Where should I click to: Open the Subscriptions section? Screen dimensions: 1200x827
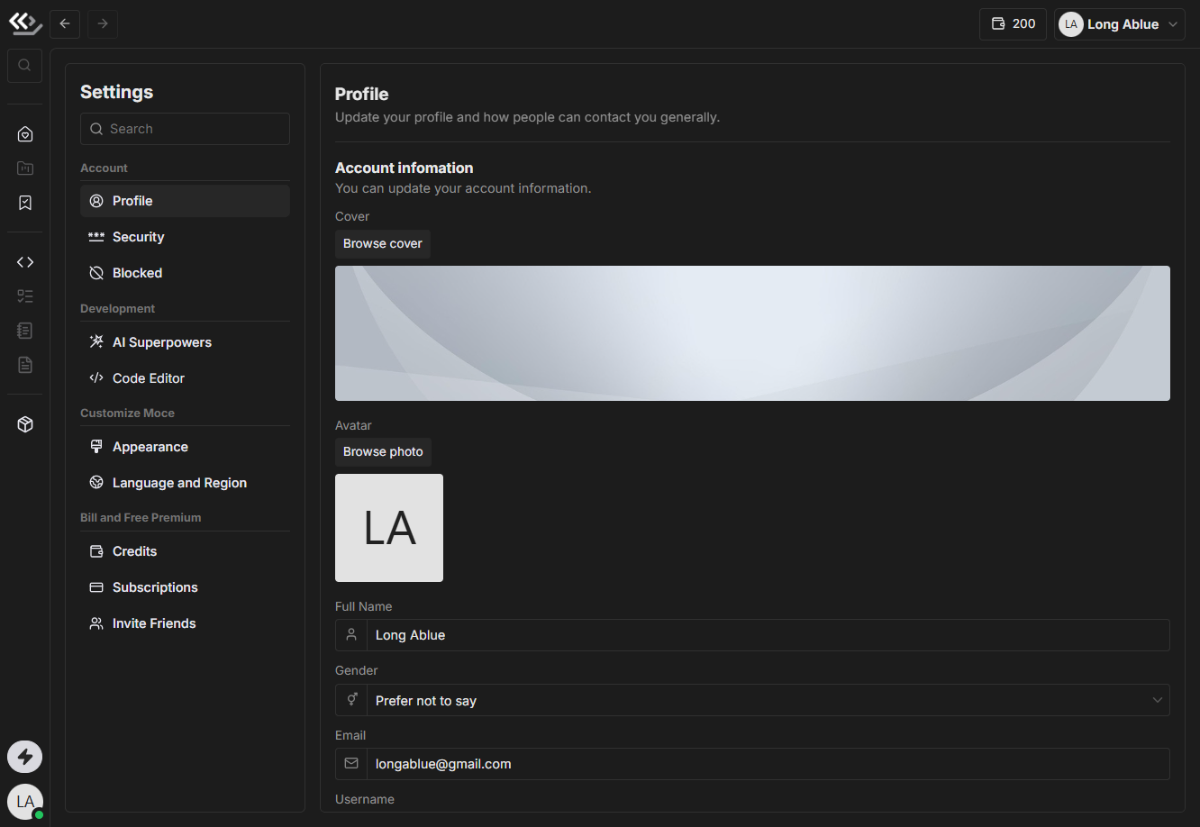click(155, 587)
